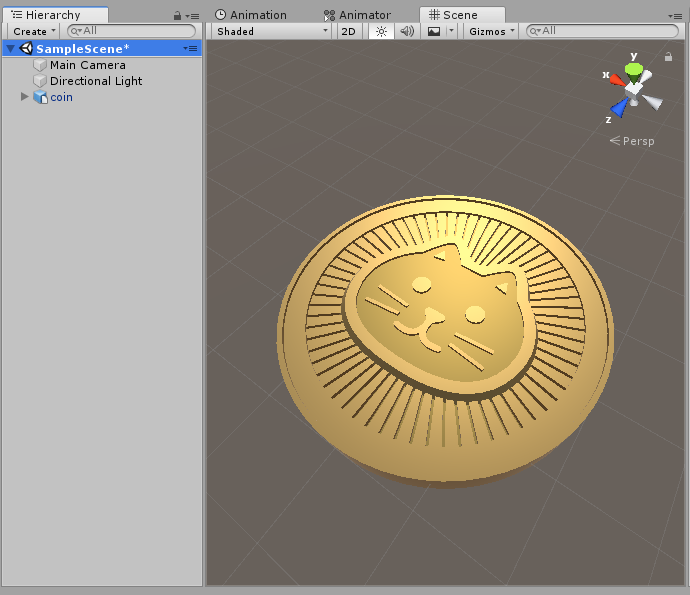Click the Hierarchy search field
This screenshot has width=690, height=595.
(131, 31)
